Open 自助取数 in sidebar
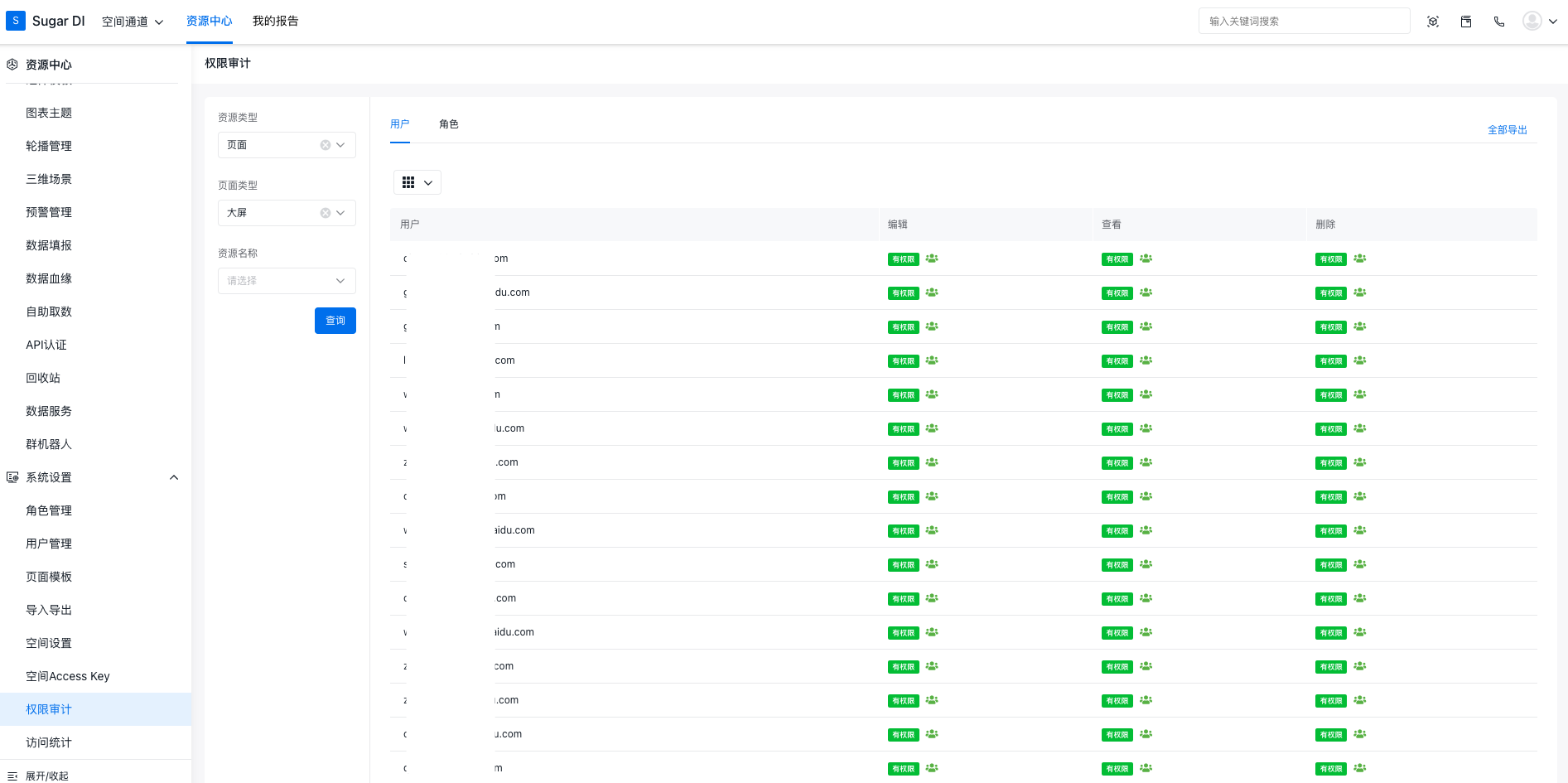This screenshot has width=1568, height=783. point(49,312)
